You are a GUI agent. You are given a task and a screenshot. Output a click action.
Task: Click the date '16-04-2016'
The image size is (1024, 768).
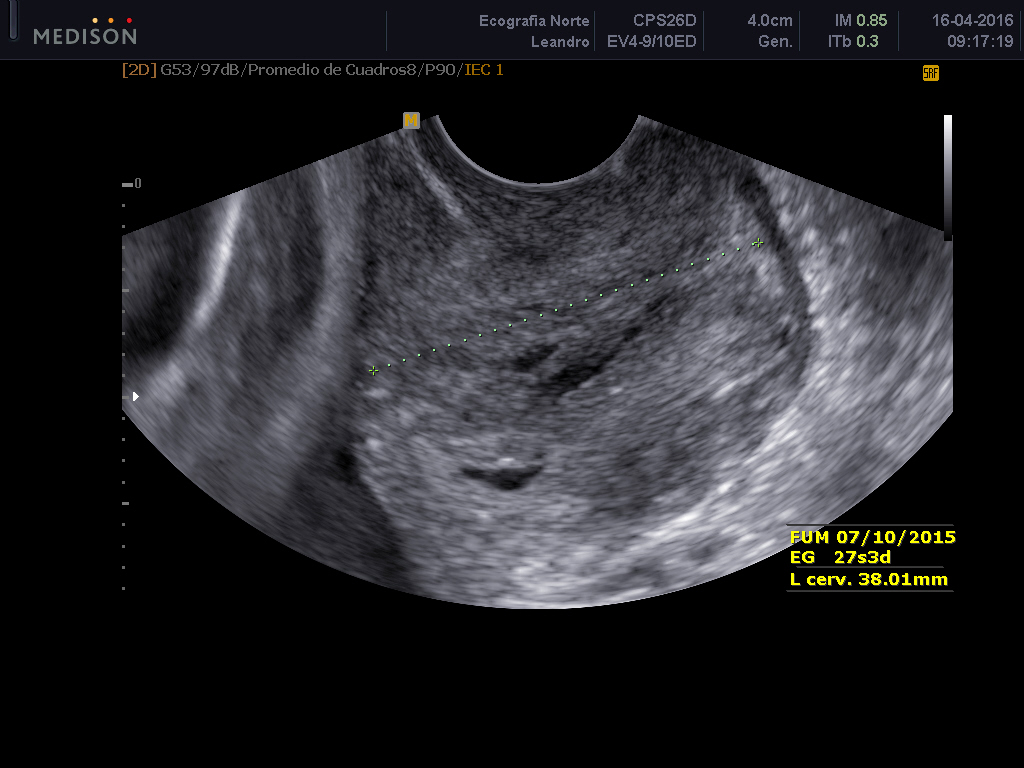(x=972, y=20)
